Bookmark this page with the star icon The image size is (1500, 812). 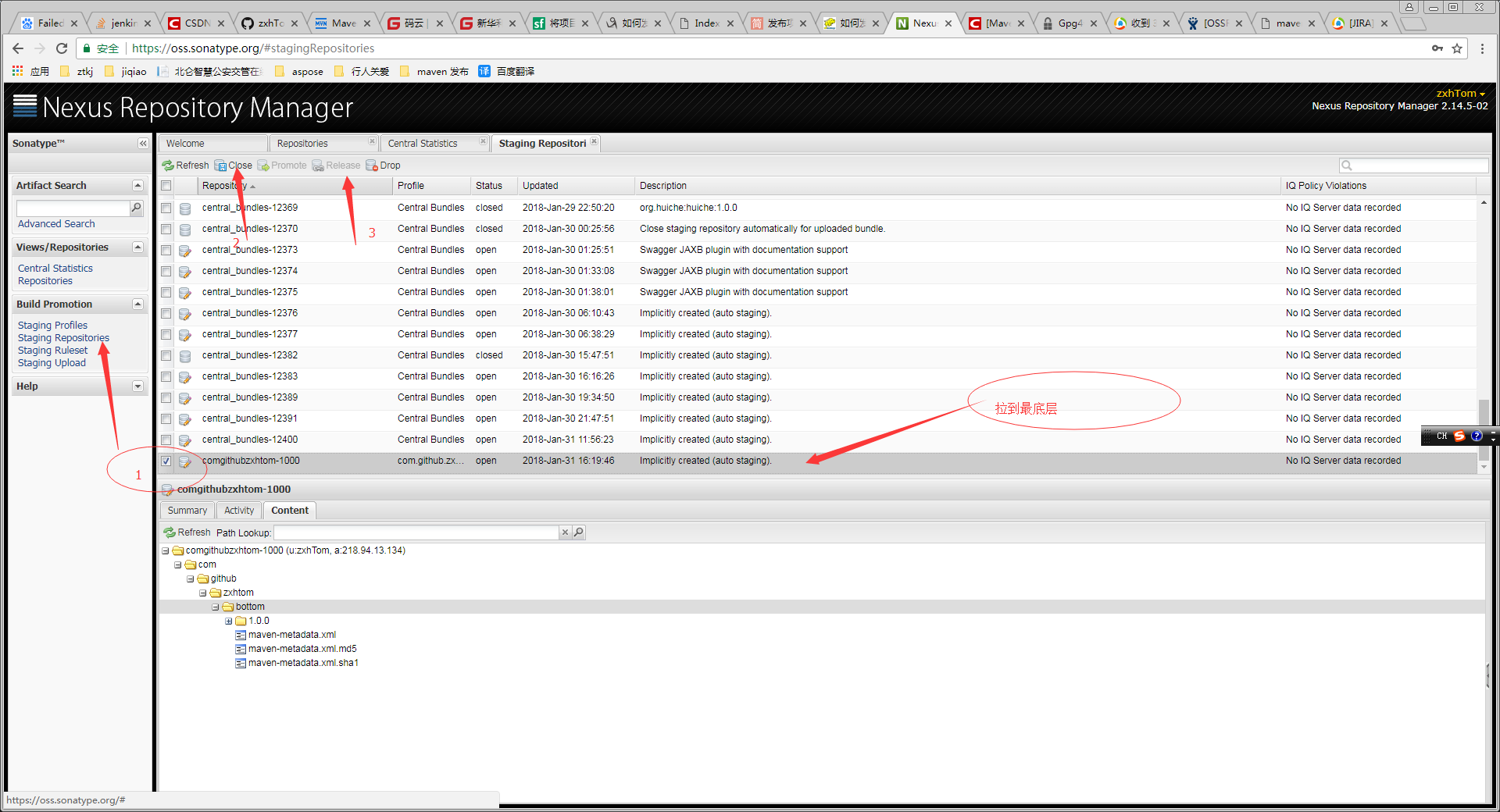pos(1457,48)
